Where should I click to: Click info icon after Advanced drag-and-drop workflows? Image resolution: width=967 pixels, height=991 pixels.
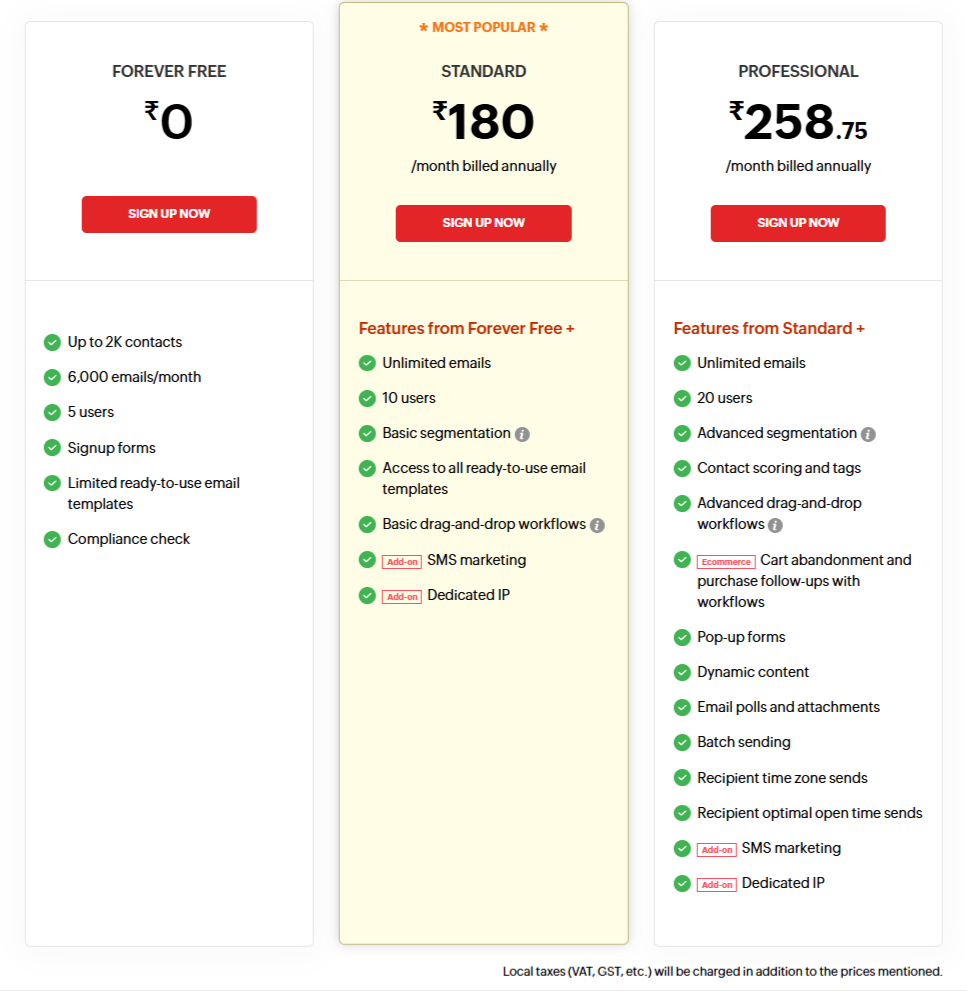coord(775,525)
